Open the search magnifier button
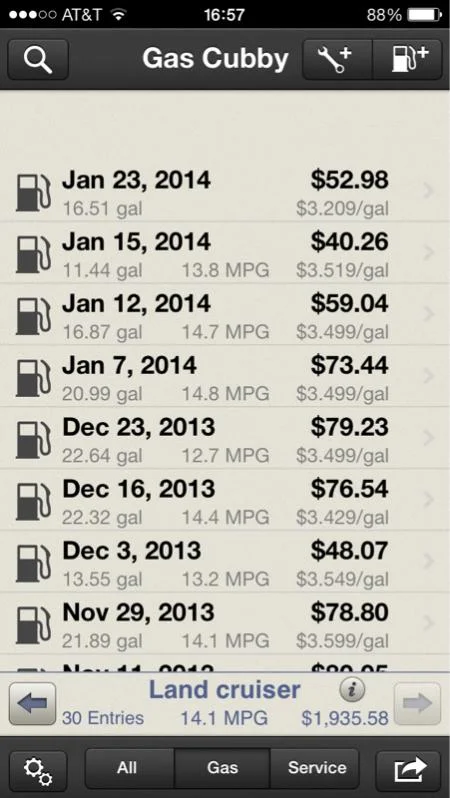Screen dimensions: 450x798 pyautogui.click(x=38, y=60)
